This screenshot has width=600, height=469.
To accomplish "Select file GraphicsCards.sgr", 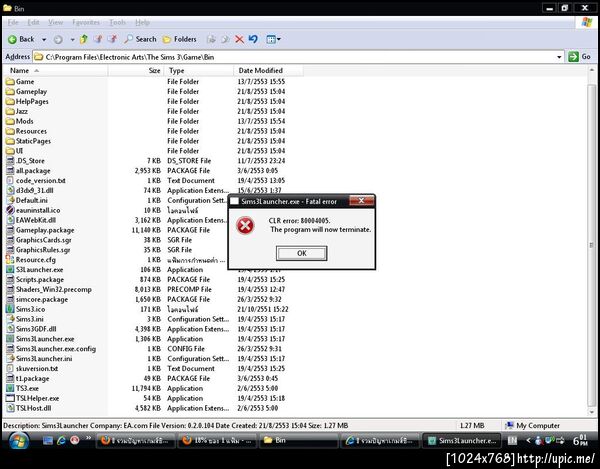I will click(44, 240).
